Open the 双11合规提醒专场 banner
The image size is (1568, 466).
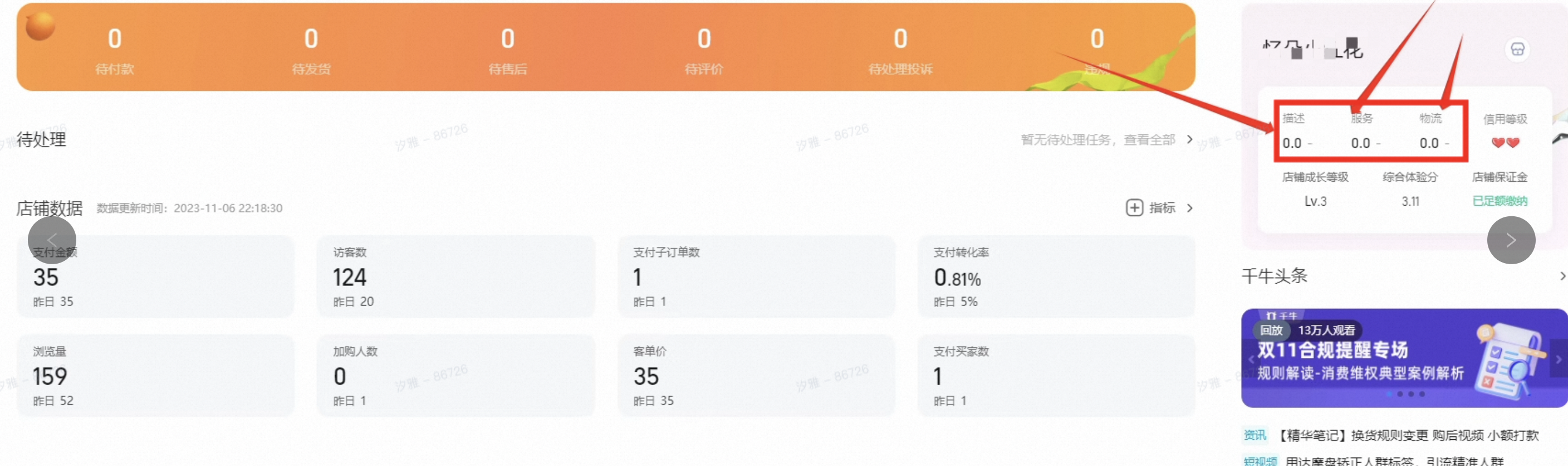pyautogui.click(x=1404, y=358)
